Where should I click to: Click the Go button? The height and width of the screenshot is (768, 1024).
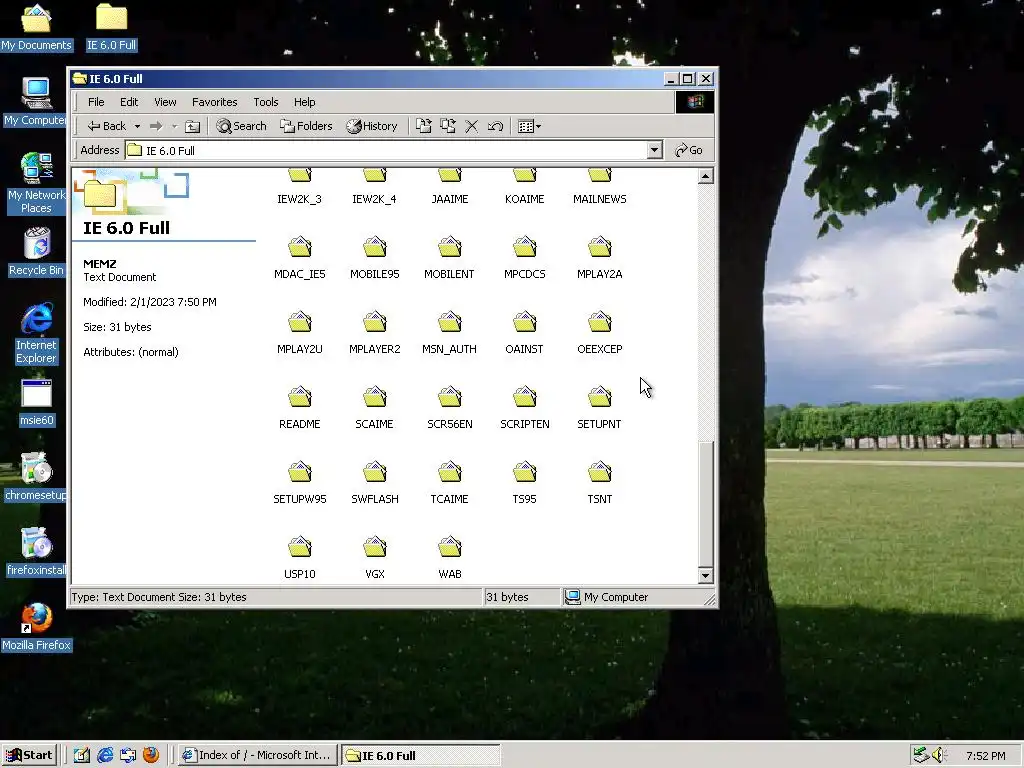689,150
